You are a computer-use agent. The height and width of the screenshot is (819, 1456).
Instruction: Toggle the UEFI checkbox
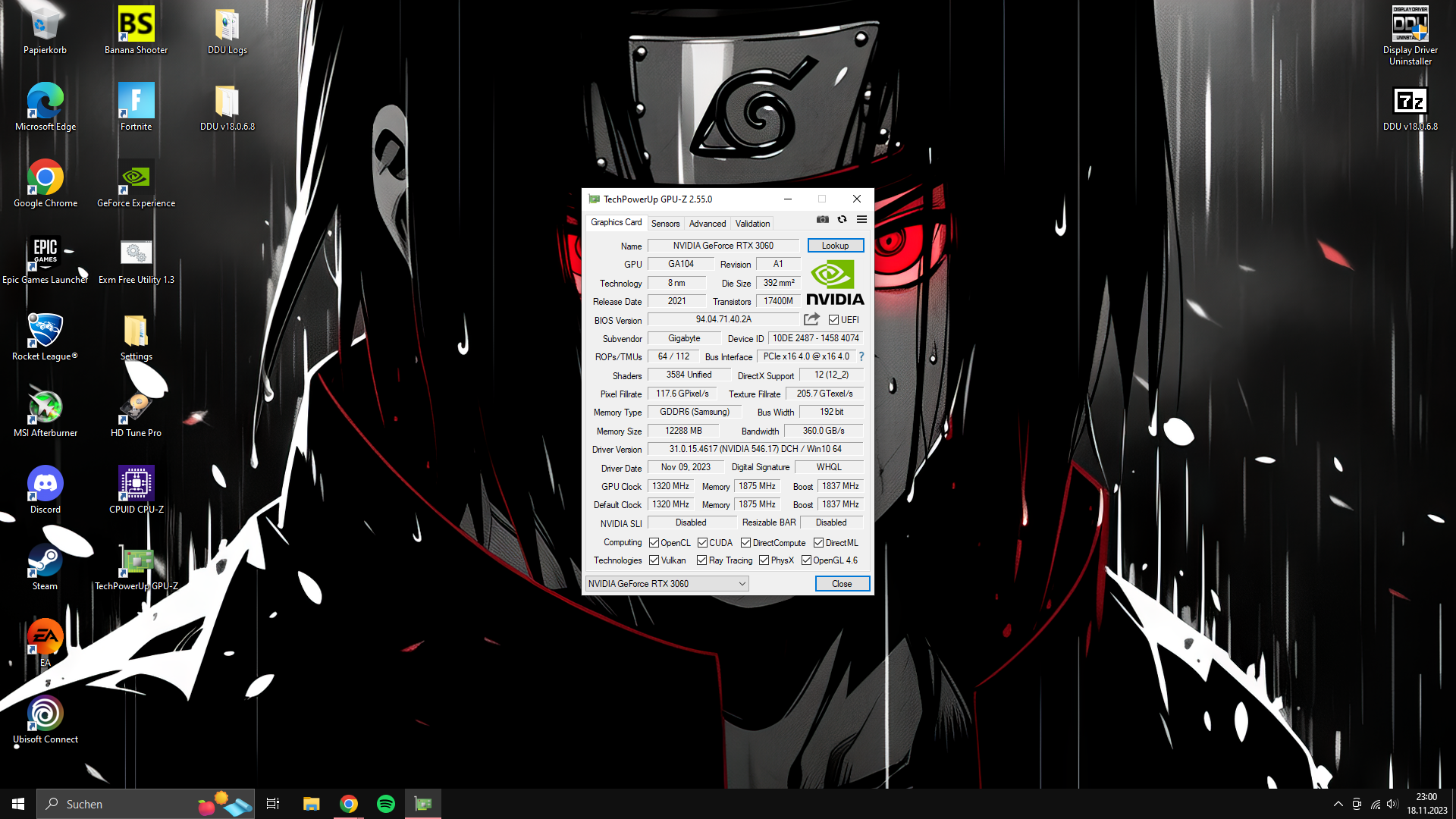[833, 319]
